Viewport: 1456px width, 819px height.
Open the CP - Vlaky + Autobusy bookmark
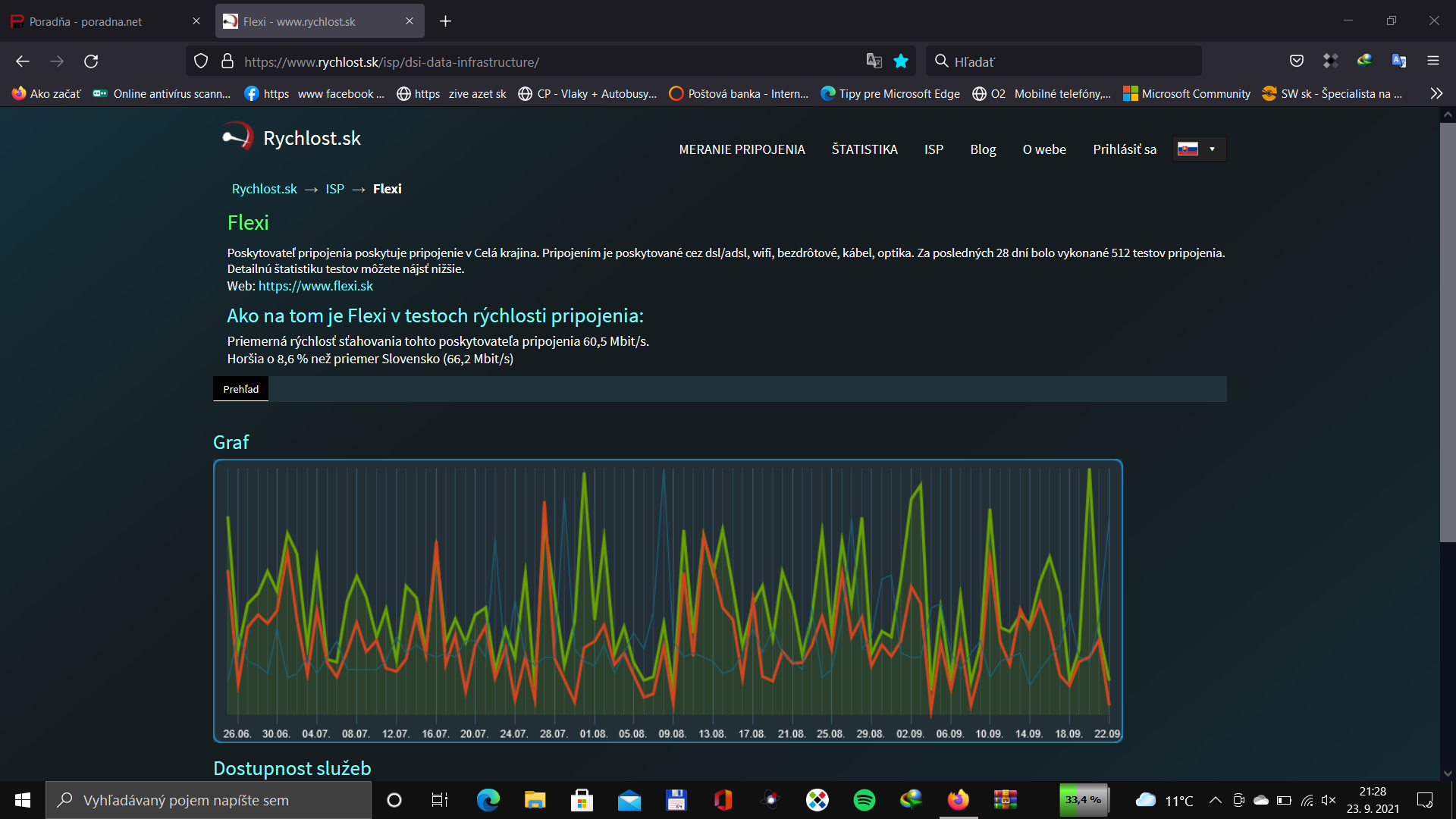tap(587, 93)
